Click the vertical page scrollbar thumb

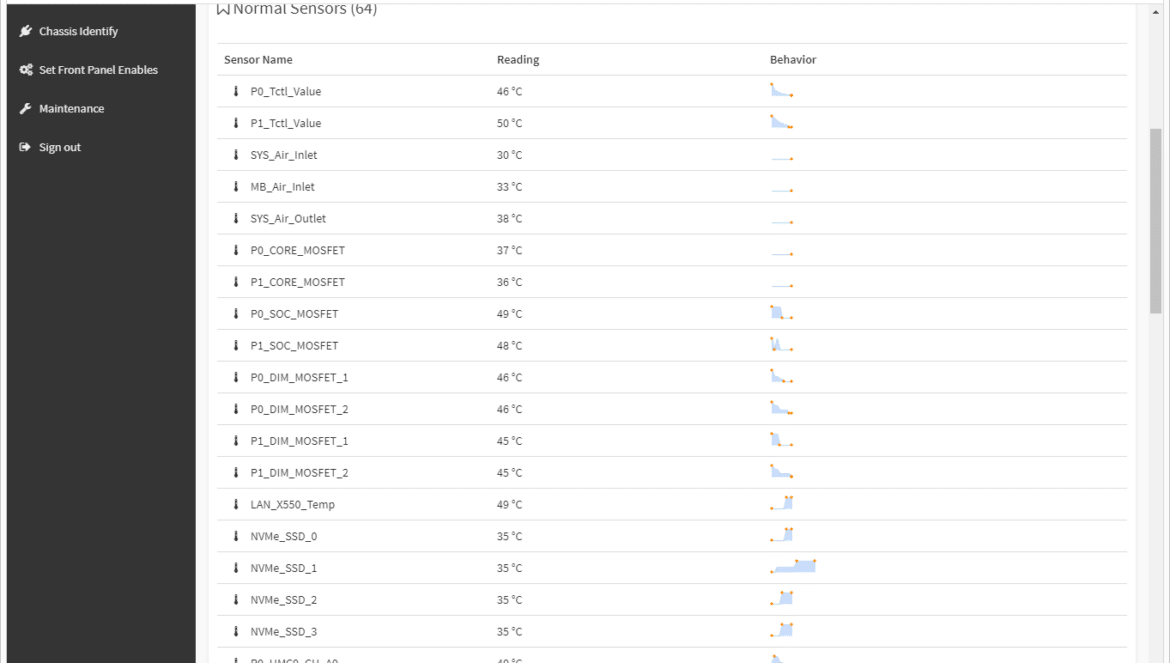(1155, 221)
